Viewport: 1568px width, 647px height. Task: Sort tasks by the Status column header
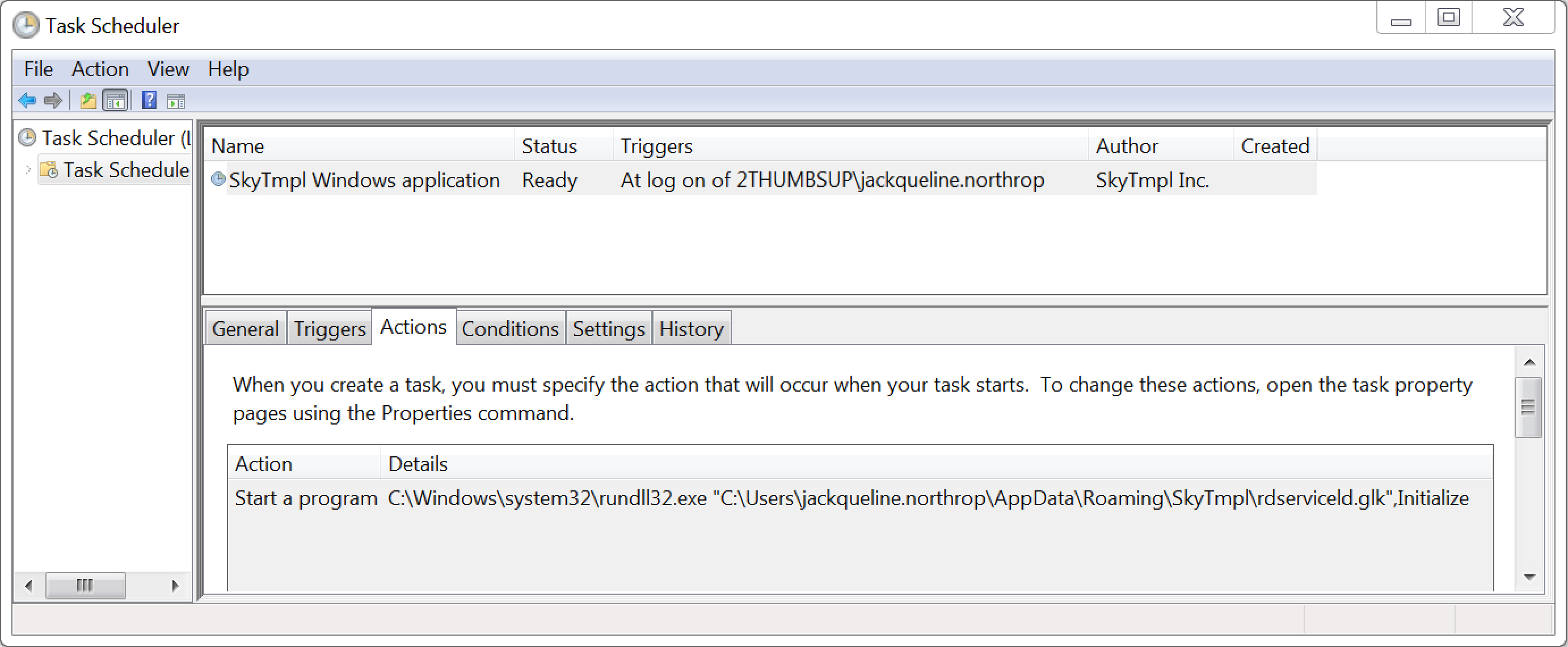[564, 146]
